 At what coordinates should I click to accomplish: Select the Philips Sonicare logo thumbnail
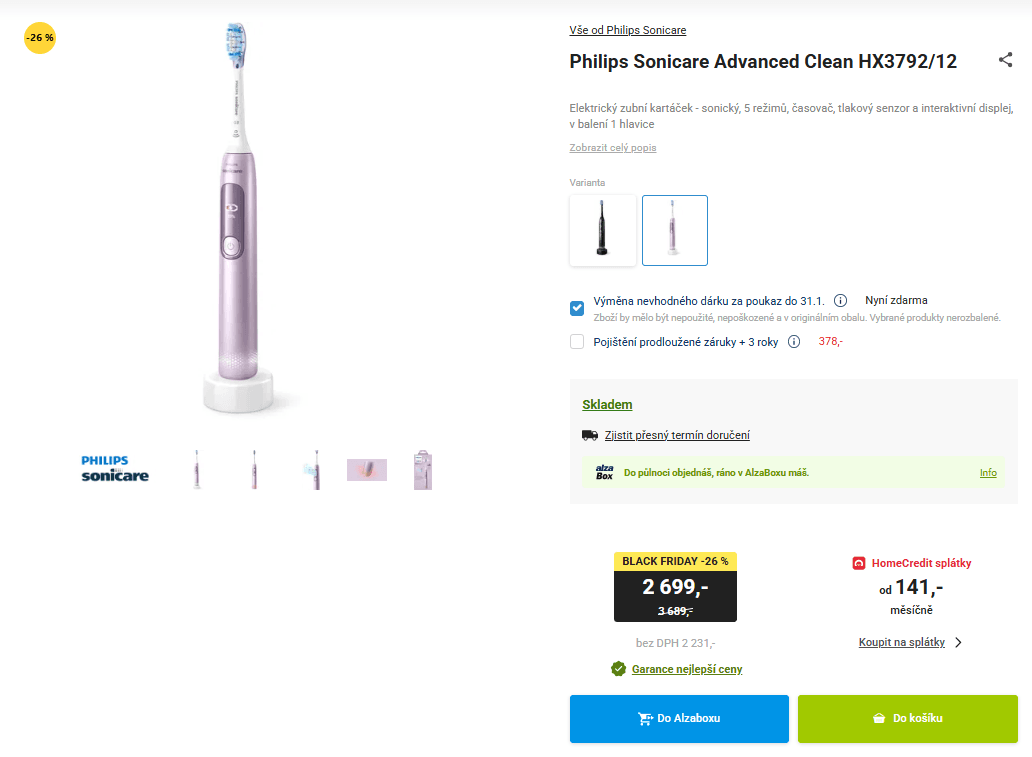114,469
